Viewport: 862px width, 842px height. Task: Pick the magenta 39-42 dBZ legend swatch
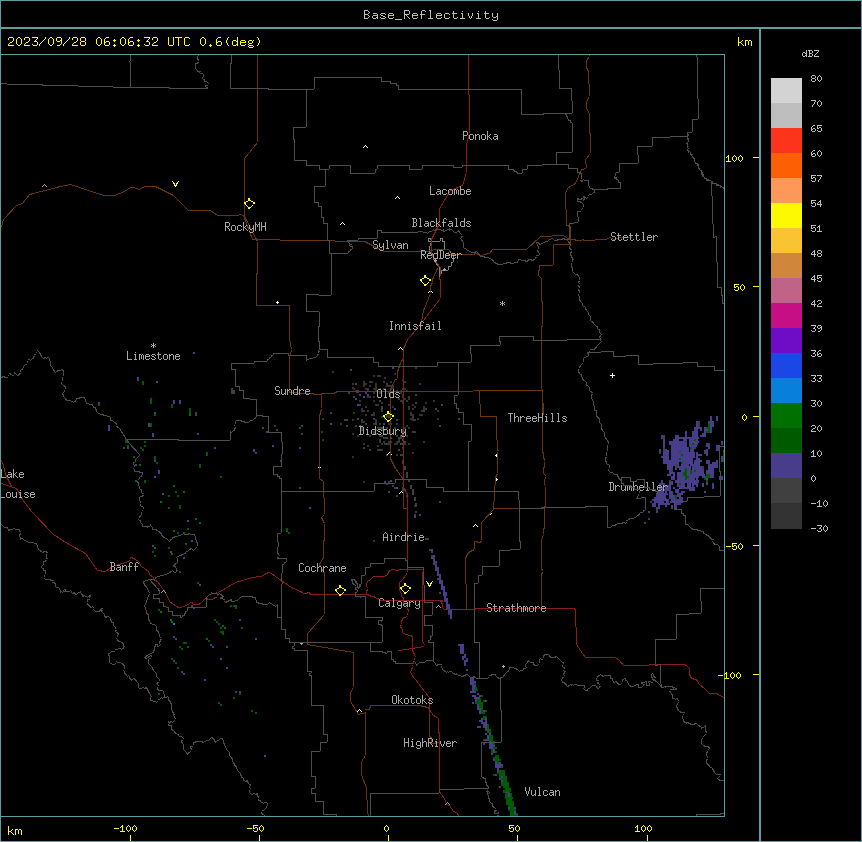(786, 315)
